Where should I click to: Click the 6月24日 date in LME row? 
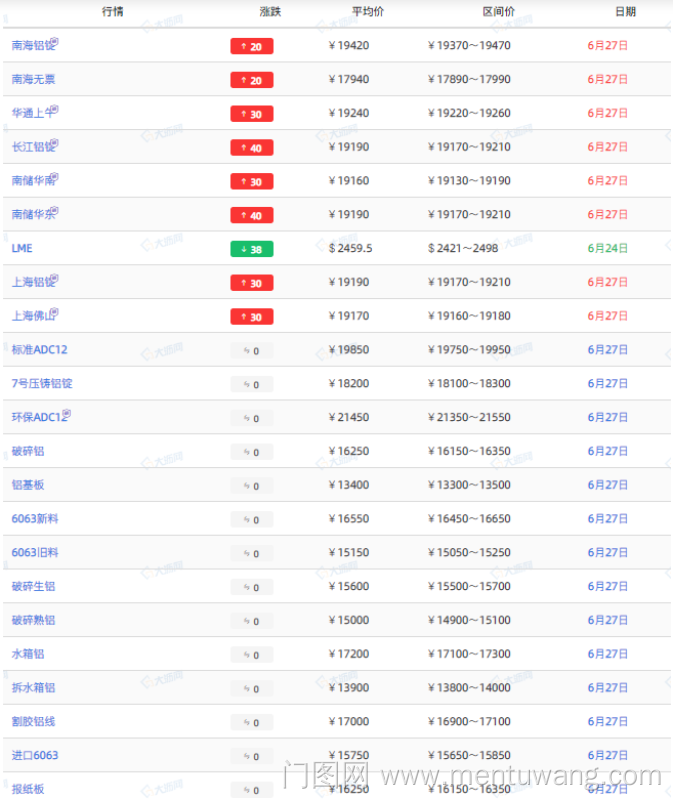click(608, 248)
